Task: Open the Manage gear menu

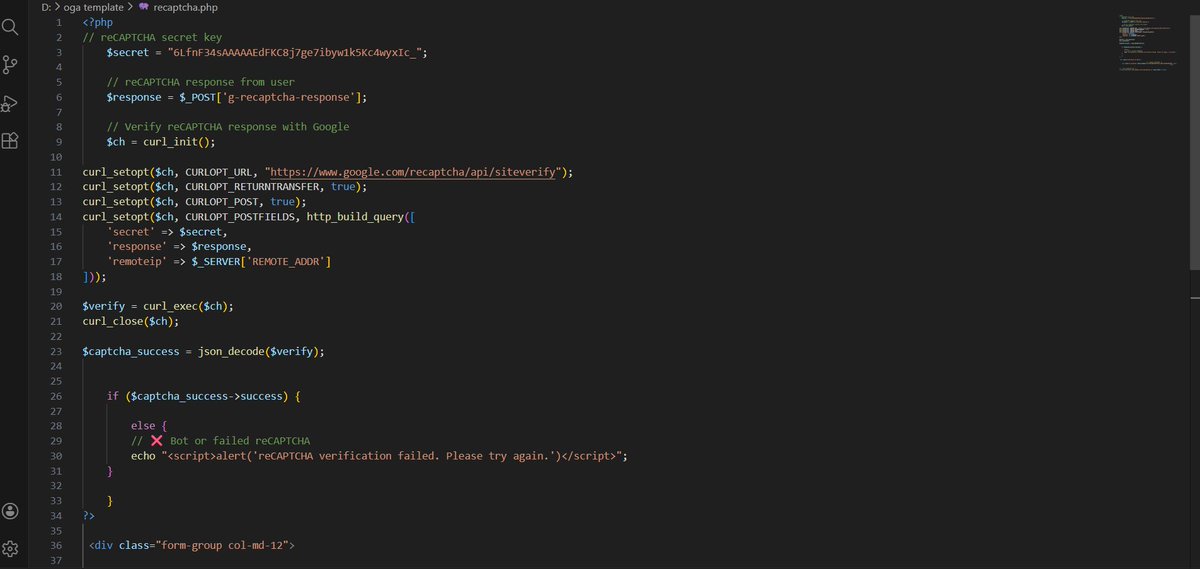Action: (x=10, y=549)
